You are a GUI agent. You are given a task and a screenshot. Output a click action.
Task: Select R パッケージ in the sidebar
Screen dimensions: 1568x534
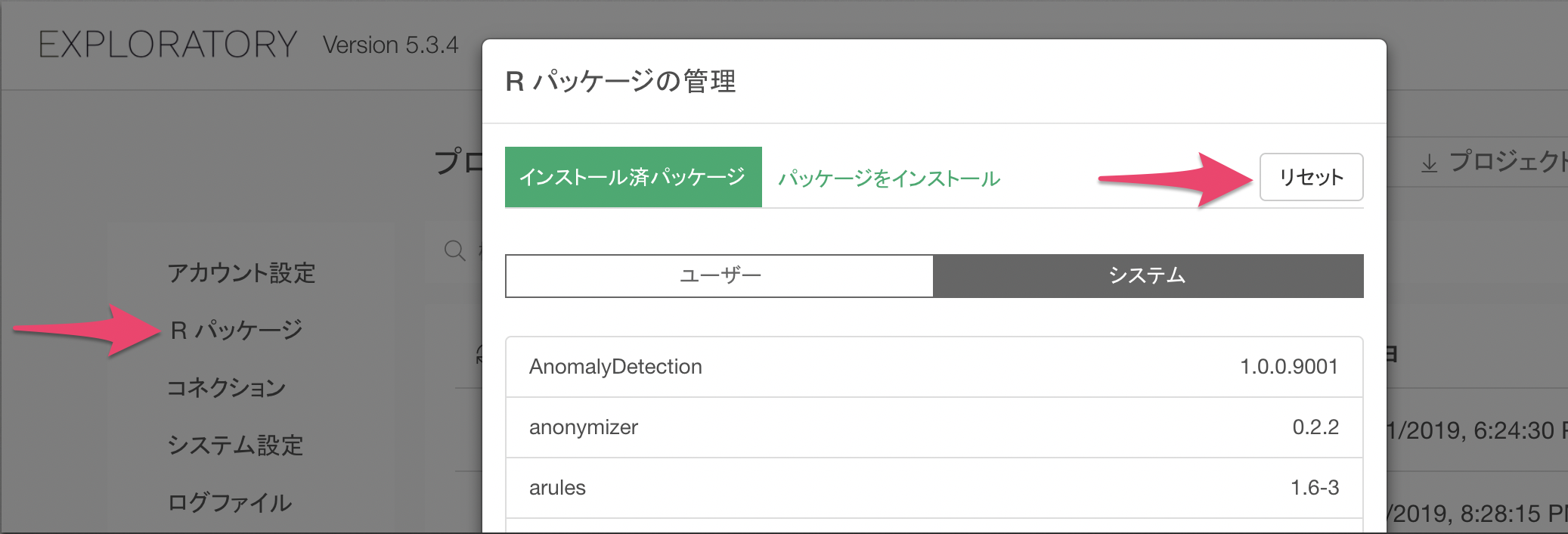coord(237,330)
